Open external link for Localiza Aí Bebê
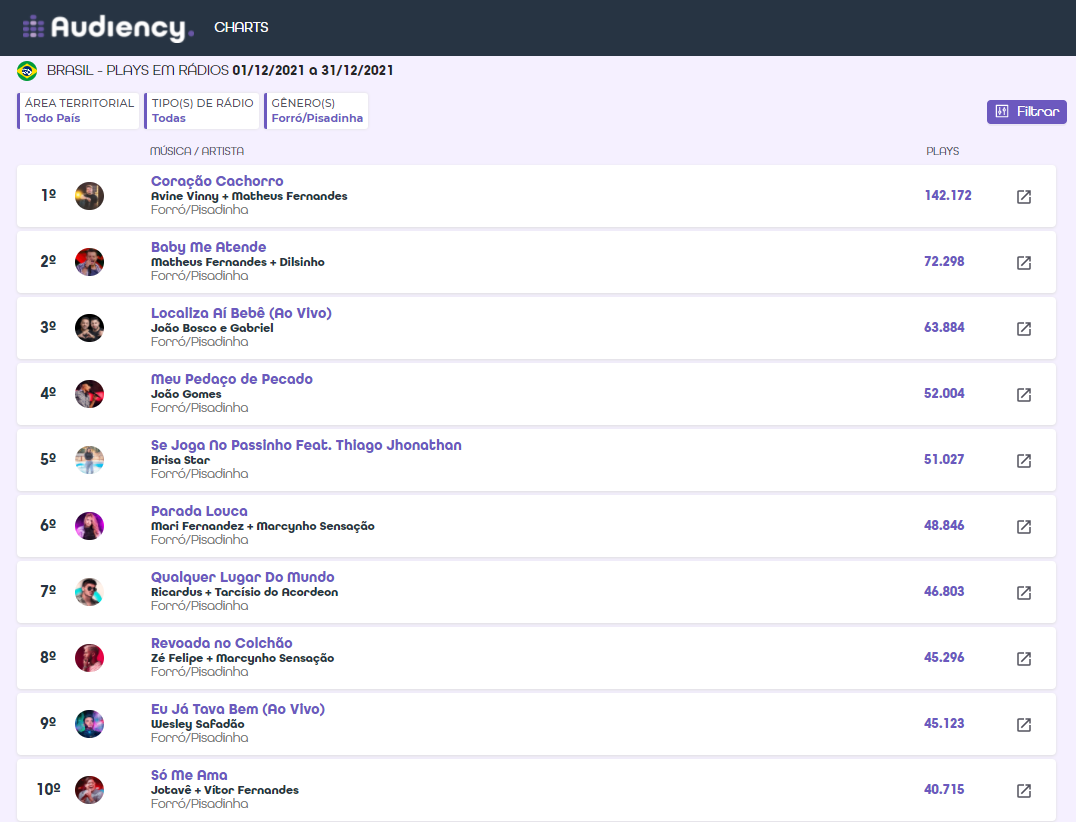This screenshot has width=1076, height=822. 1023,329
